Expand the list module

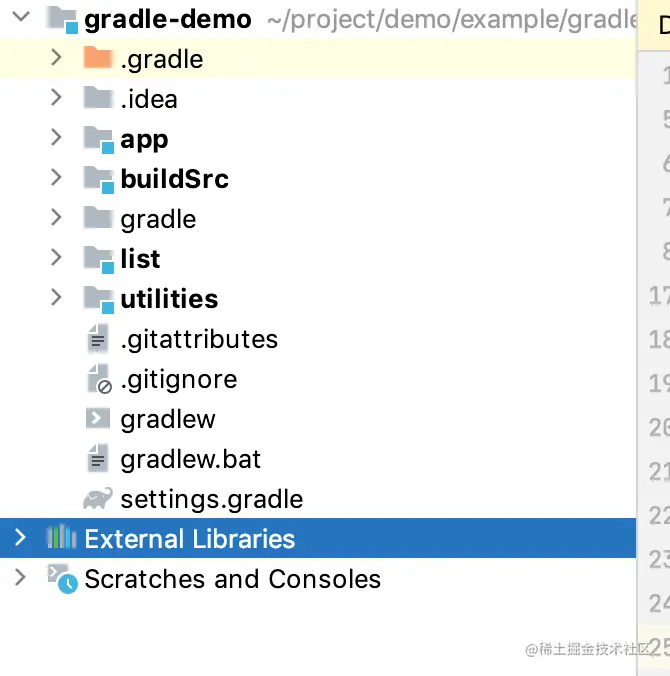coord(56,259)
